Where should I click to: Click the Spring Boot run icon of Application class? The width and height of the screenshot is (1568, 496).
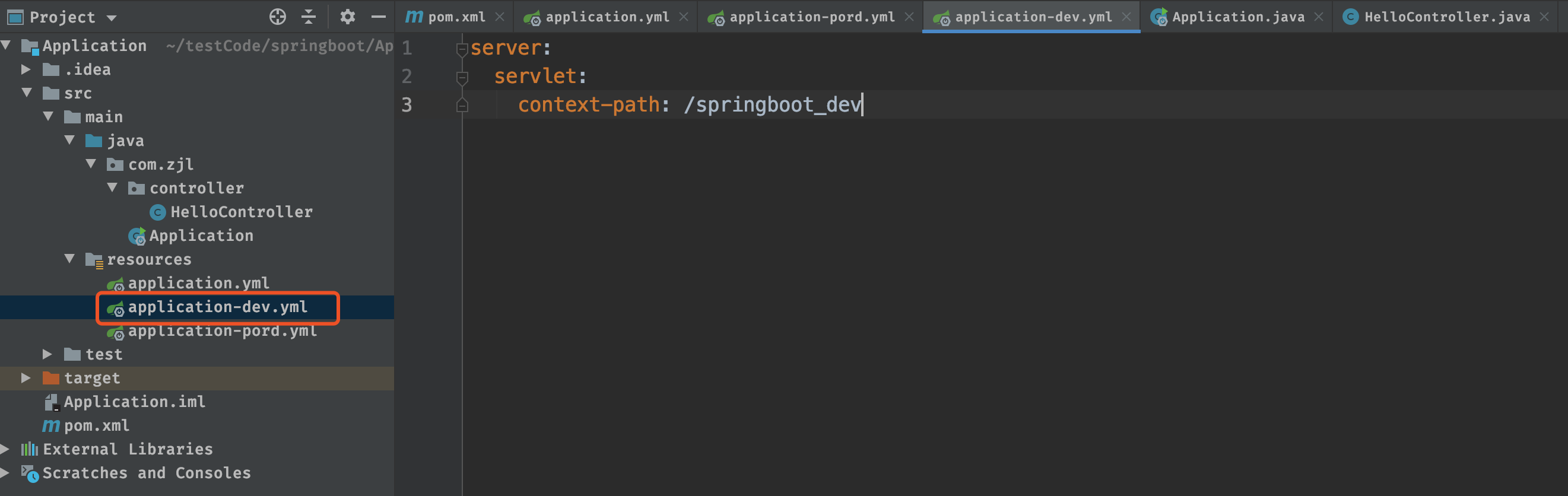click(x=137, y=236)
